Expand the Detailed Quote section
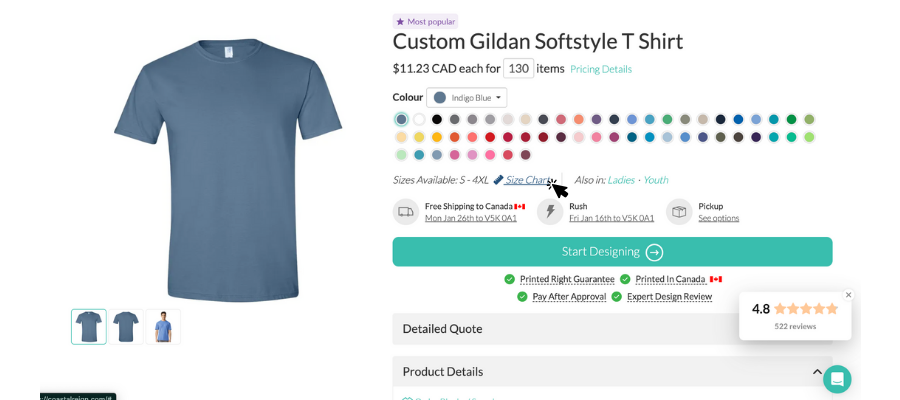900x400 pixels. pos(612,329)
